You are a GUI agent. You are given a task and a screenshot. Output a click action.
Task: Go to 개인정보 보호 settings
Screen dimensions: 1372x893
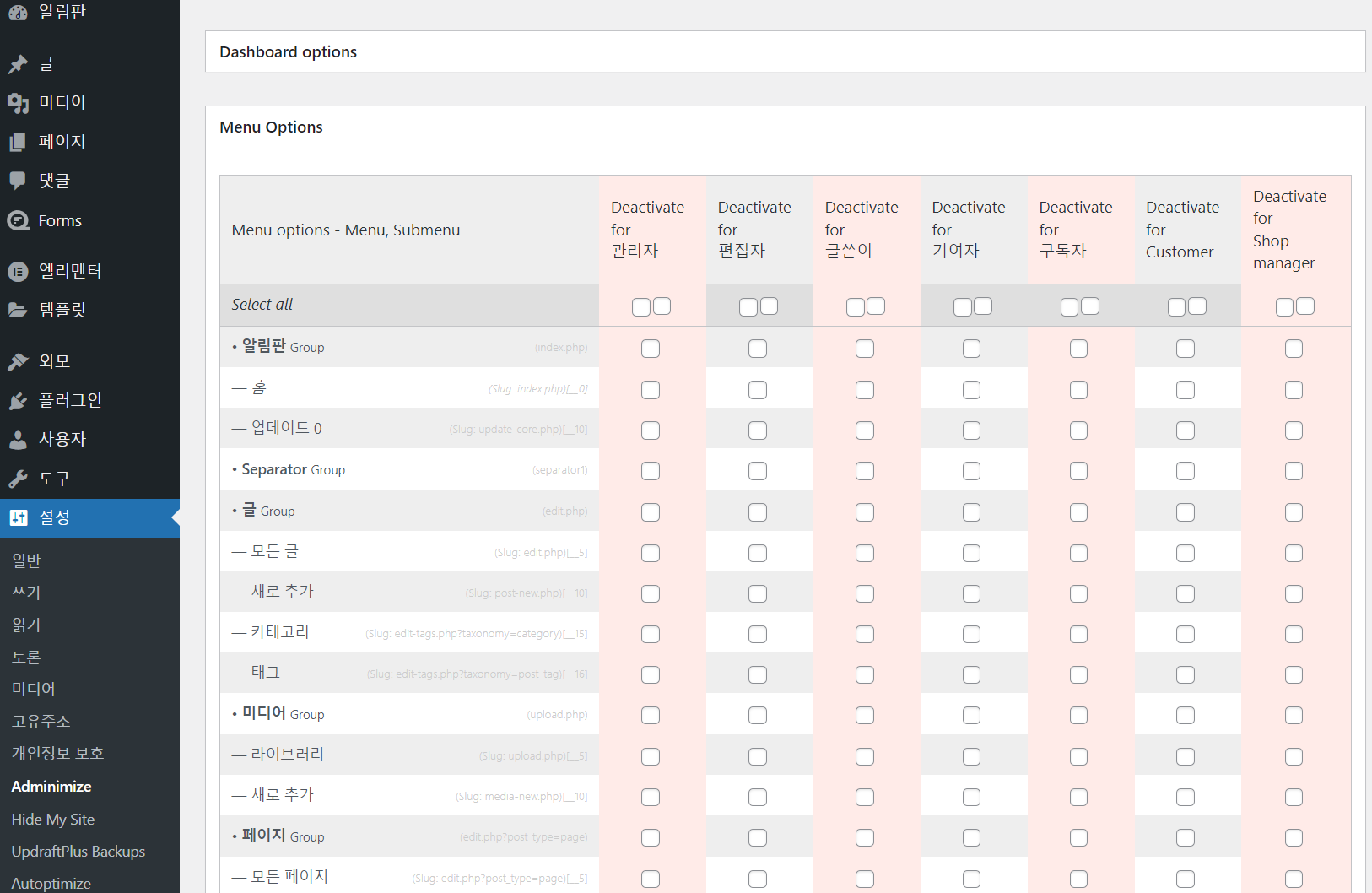(x=57, y=754)
